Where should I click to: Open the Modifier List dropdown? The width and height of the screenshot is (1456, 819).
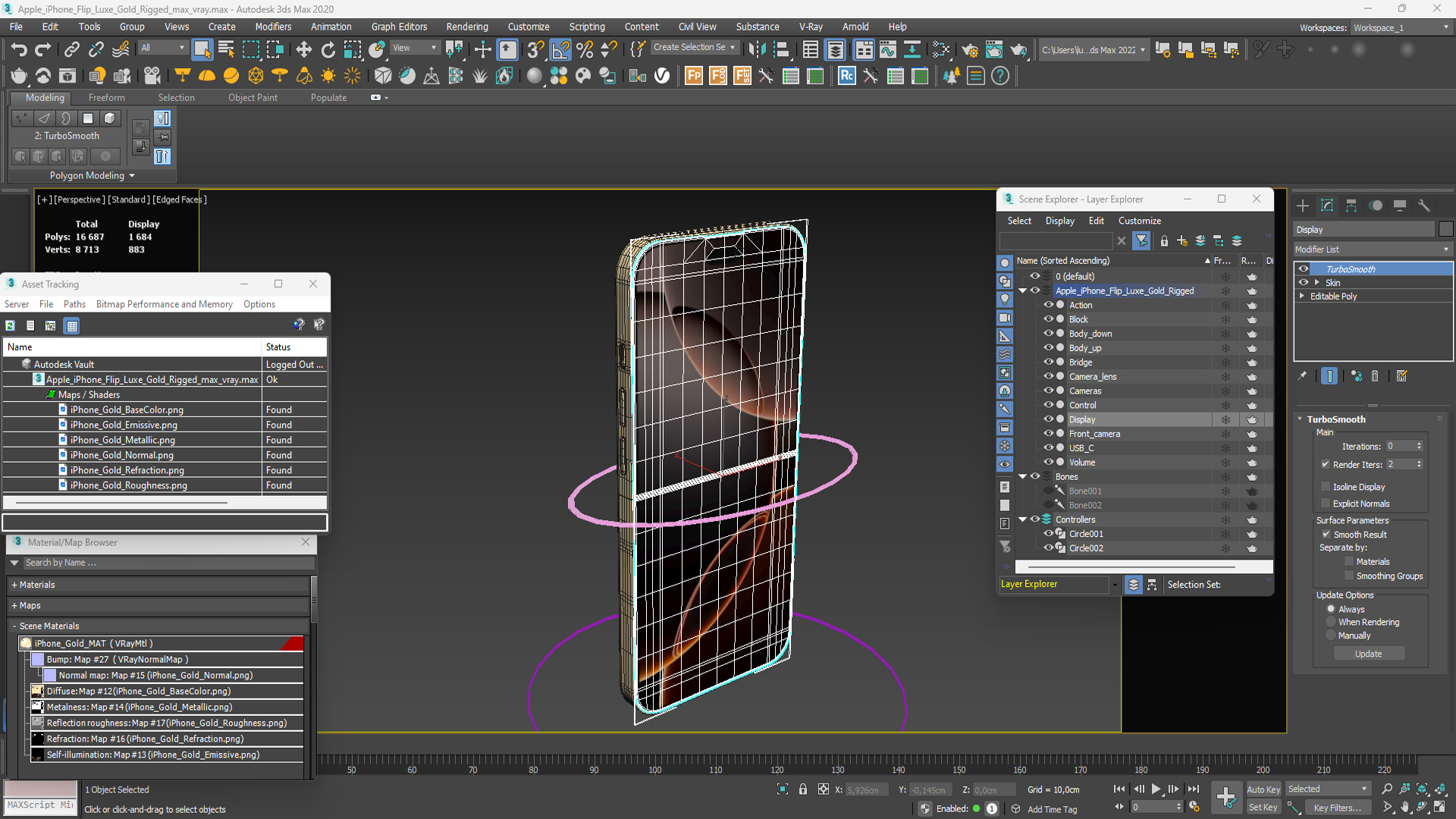click(x=1373, y=249)
